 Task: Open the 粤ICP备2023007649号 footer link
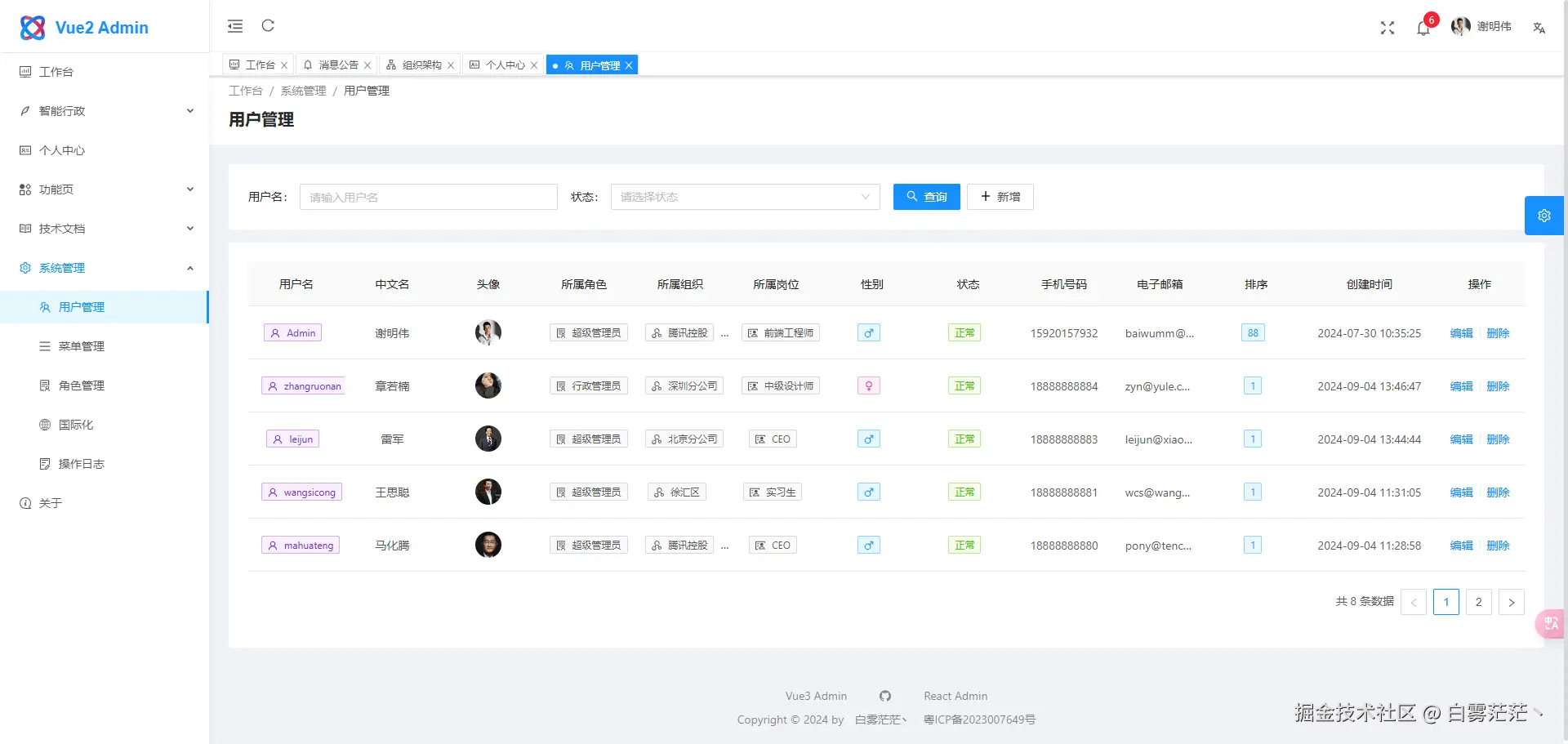click(979, 719)
